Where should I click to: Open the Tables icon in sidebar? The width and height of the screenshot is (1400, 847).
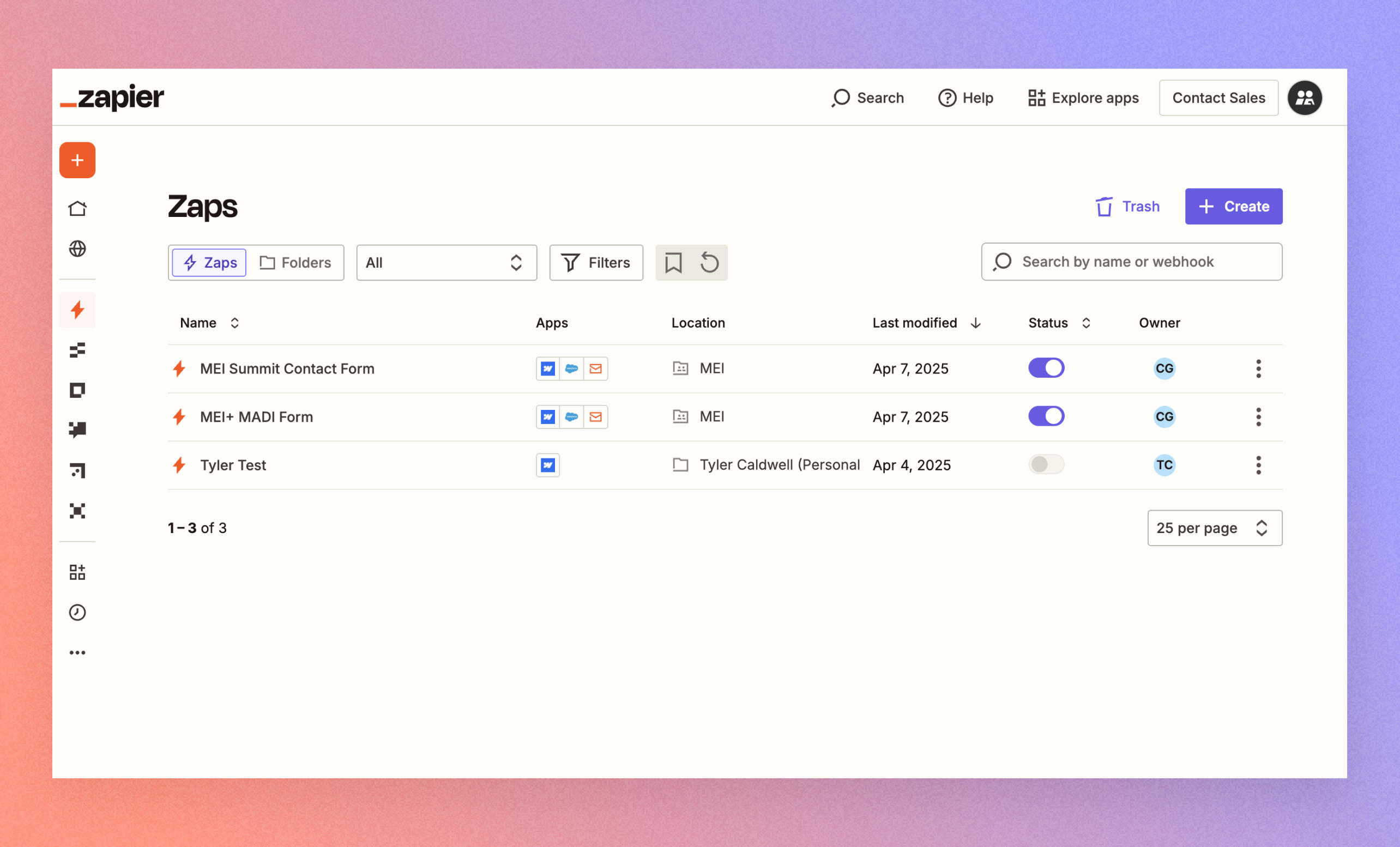[x=77, y=350]
